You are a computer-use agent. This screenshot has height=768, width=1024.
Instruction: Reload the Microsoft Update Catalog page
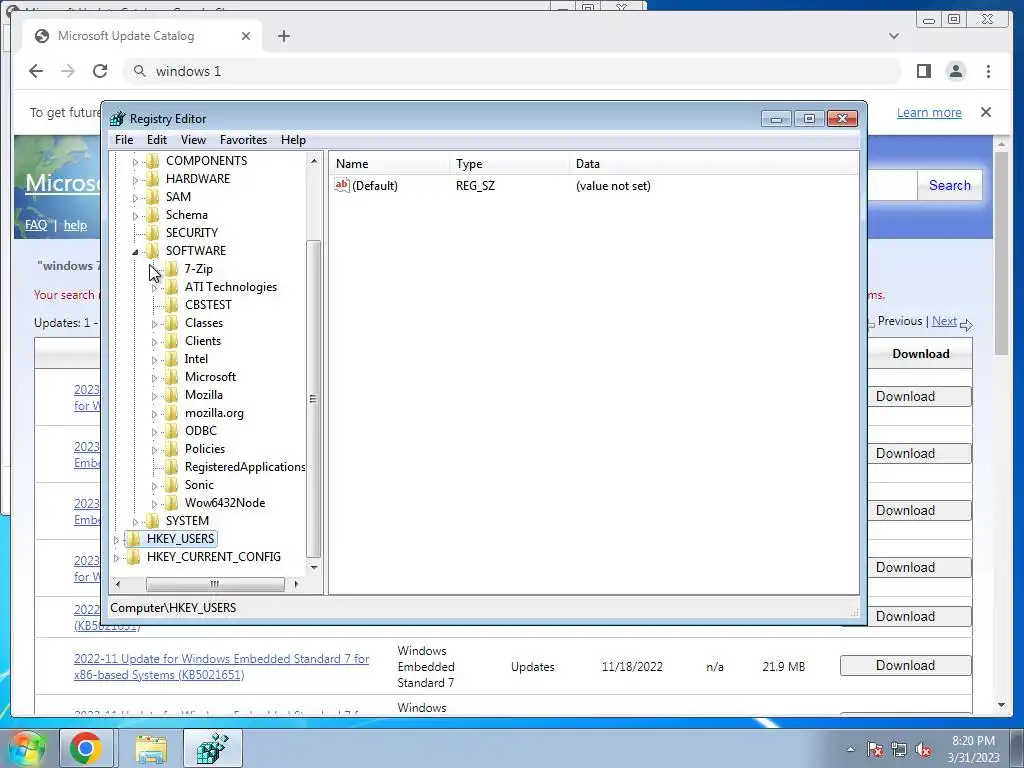click(100, 71)
